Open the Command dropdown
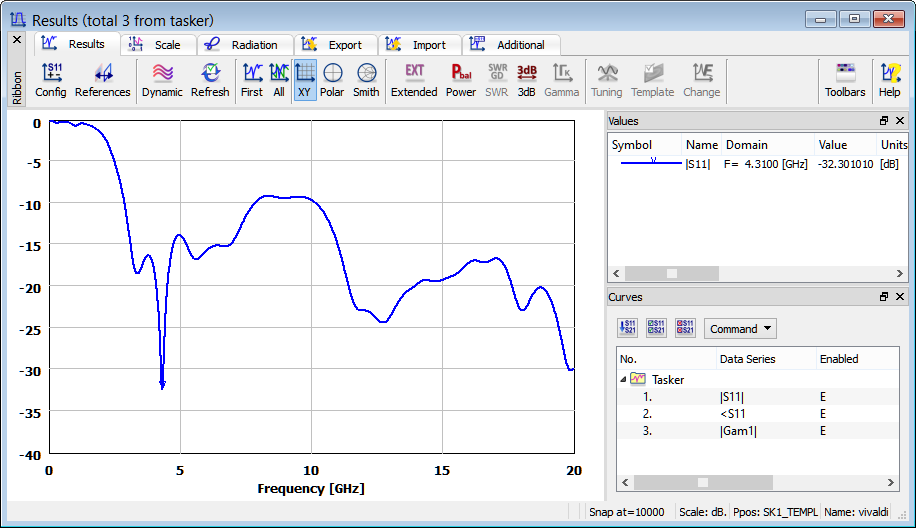Screen dimensions: 916x528 (x=740, y=329)
